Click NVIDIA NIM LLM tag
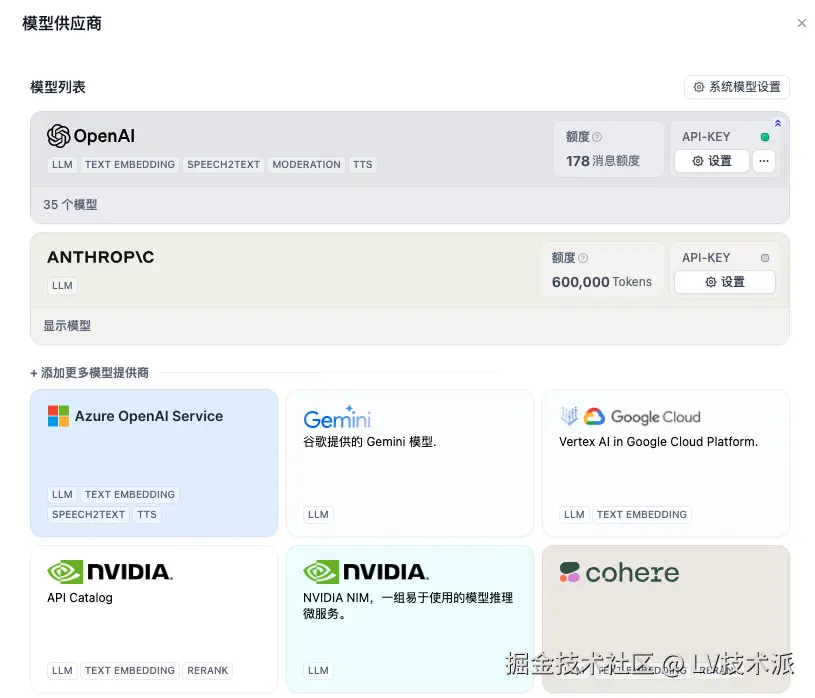 point(318,670)
